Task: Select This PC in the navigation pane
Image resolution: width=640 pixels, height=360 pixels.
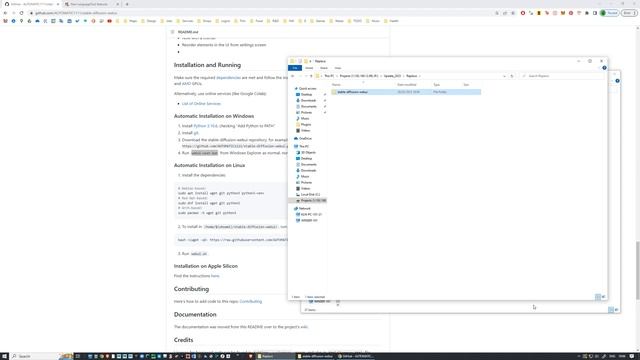Action: pos(304,146)
